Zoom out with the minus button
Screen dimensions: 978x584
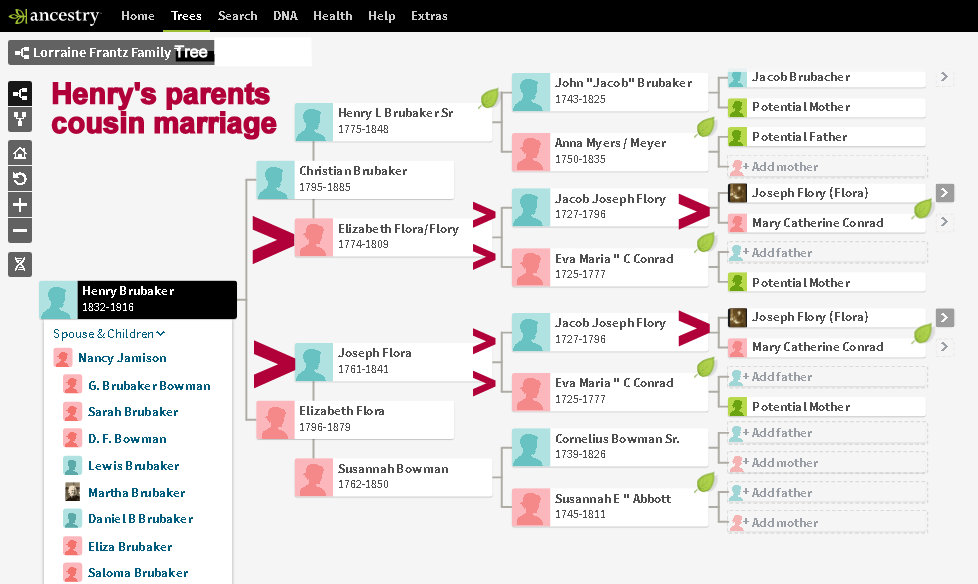pos(20,231)
